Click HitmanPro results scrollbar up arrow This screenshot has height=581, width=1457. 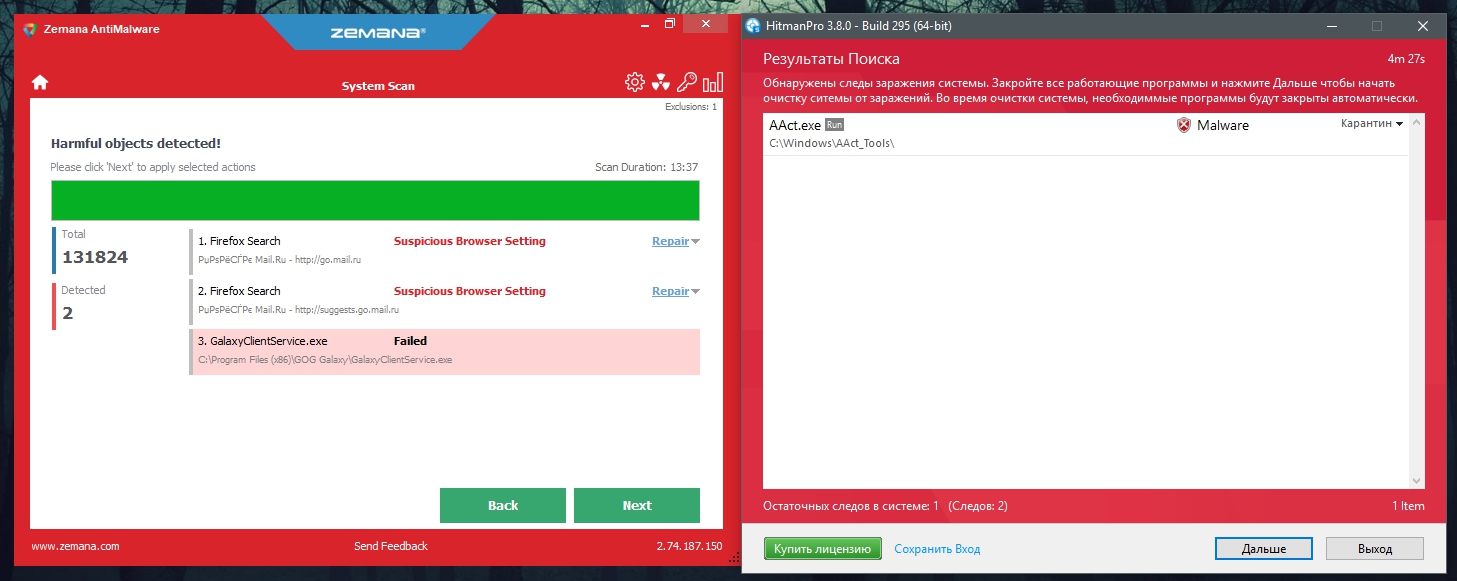pos(1416,122)
